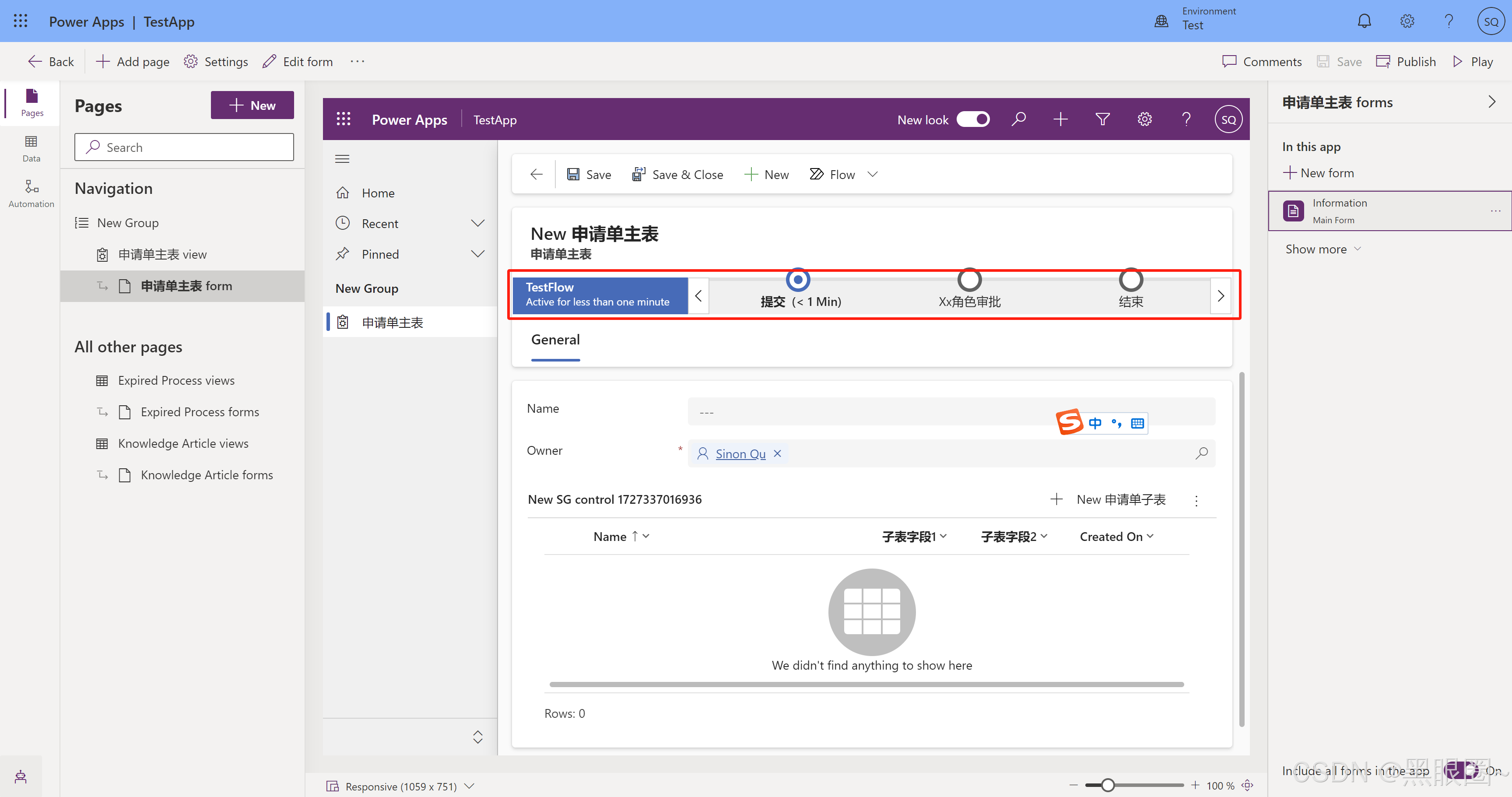Viewport: 1512px width, 797px height.
Task: Click the filter icon in the purple bar
Action: pos(1102,119)
